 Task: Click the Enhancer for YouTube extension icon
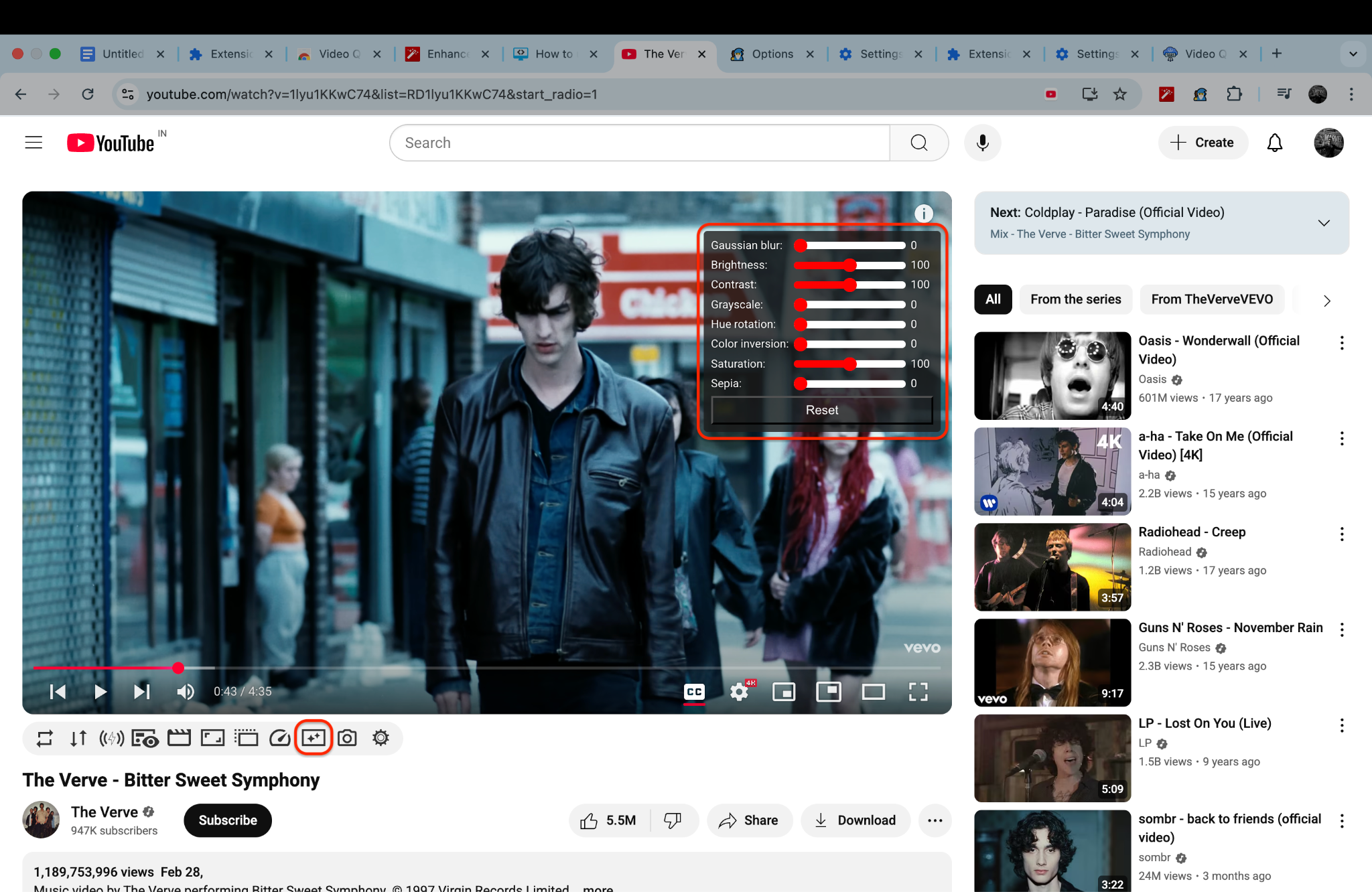click(1166, 94)
